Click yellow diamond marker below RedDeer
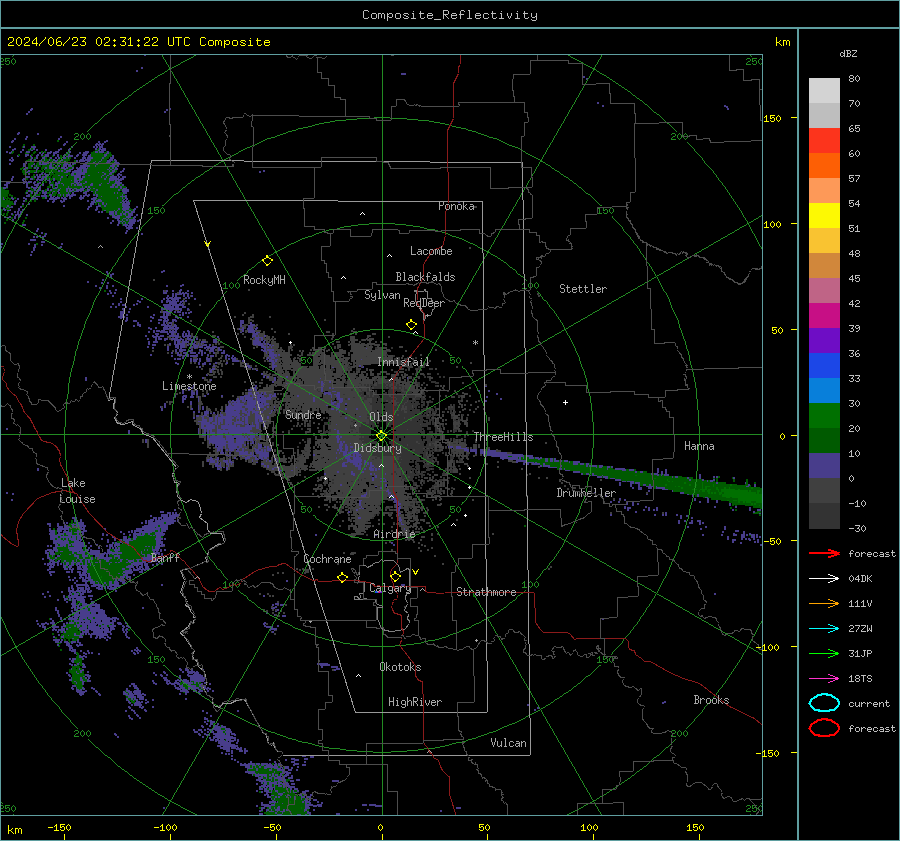 coord(412,325)
